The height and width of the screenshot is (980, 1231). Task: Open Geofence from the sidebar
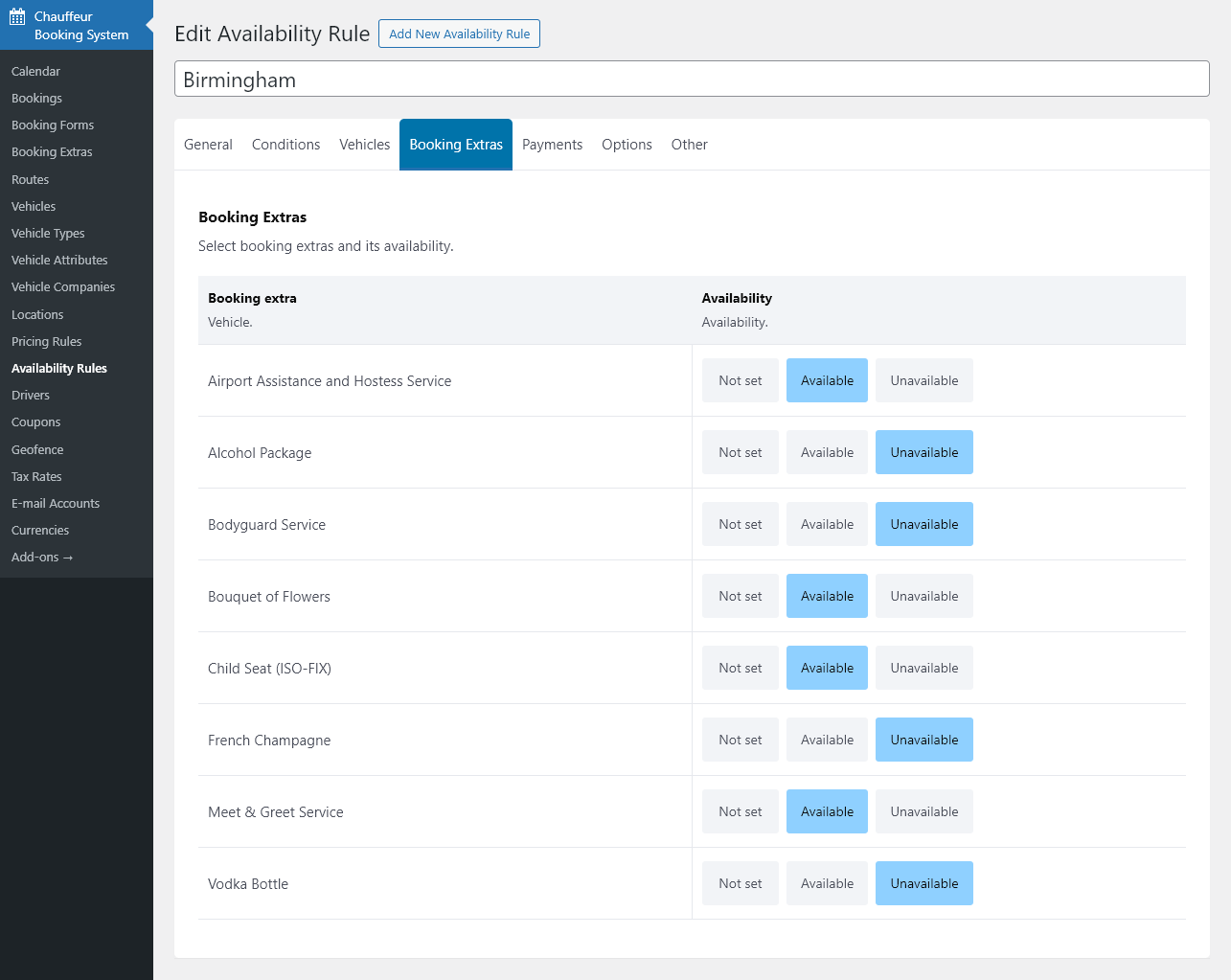coord(37,449)
